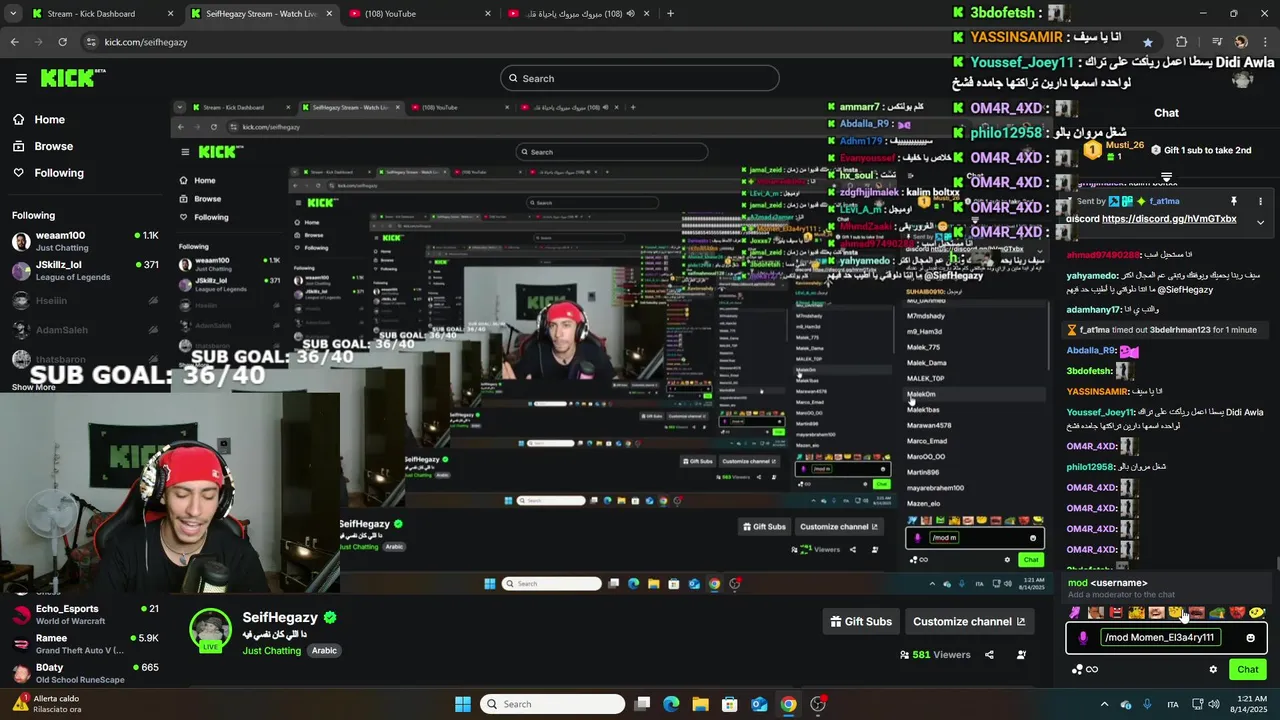Click the address bar URL
1280x720 pixels.
pos(146,42)
